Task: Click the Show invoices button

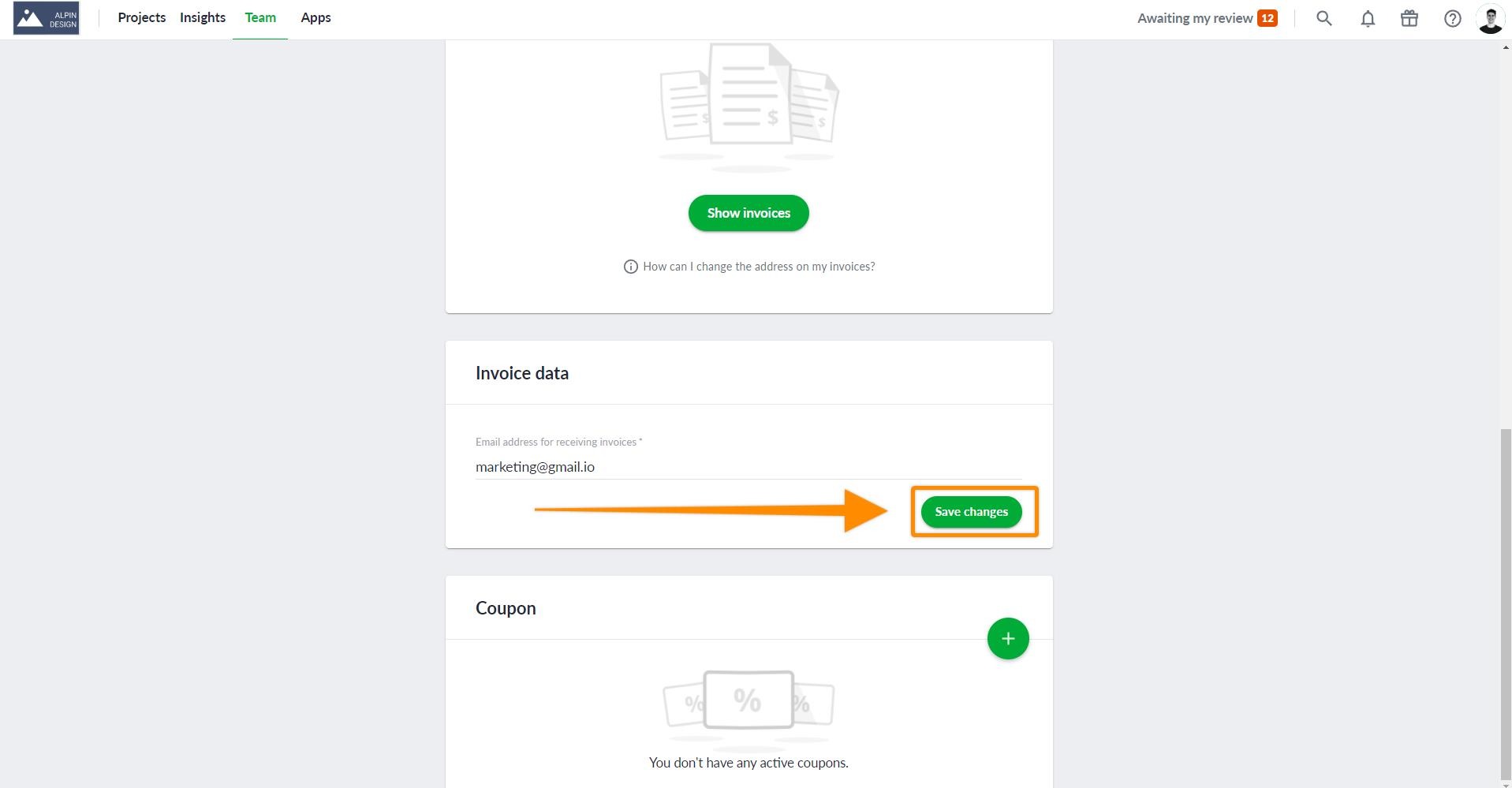Action: [749, 213]
